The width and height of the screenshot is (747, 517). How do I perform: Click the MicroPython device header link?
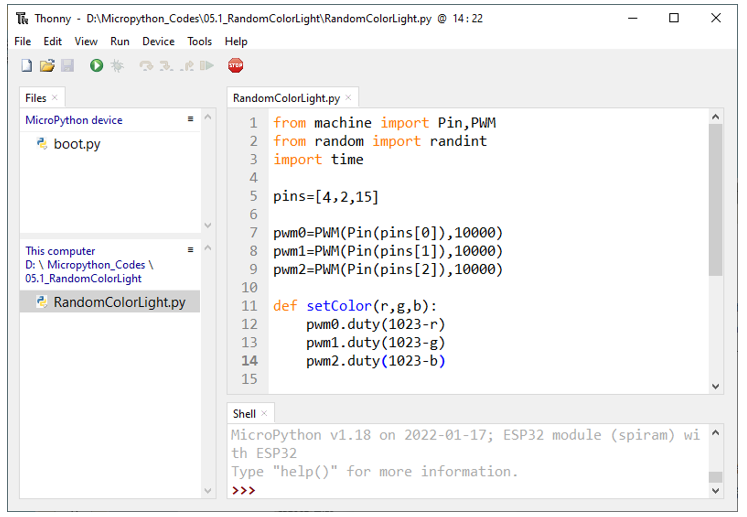[74, 120]
